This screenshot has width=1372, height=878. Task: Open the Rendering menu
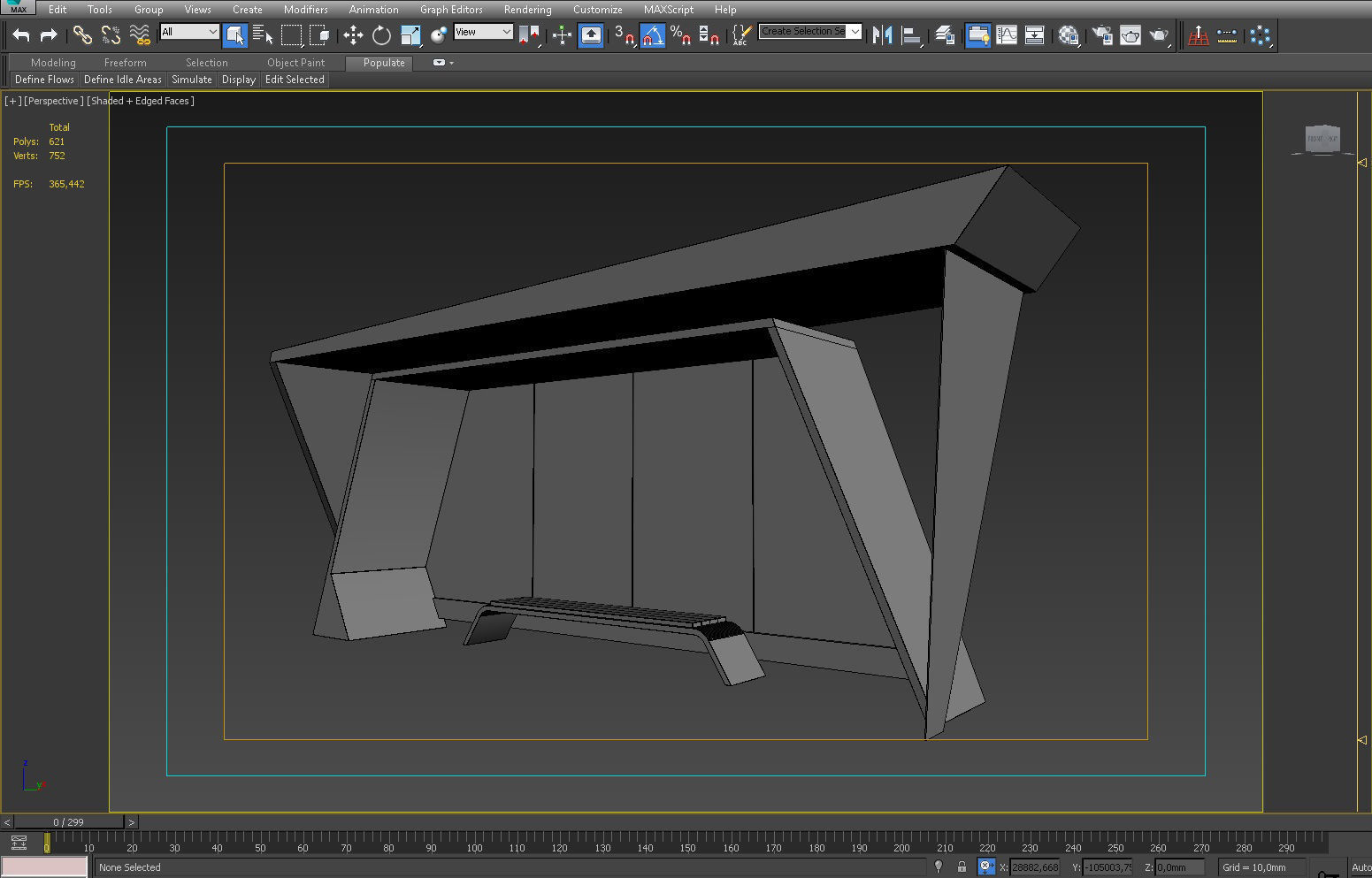(x=527, y=9)
